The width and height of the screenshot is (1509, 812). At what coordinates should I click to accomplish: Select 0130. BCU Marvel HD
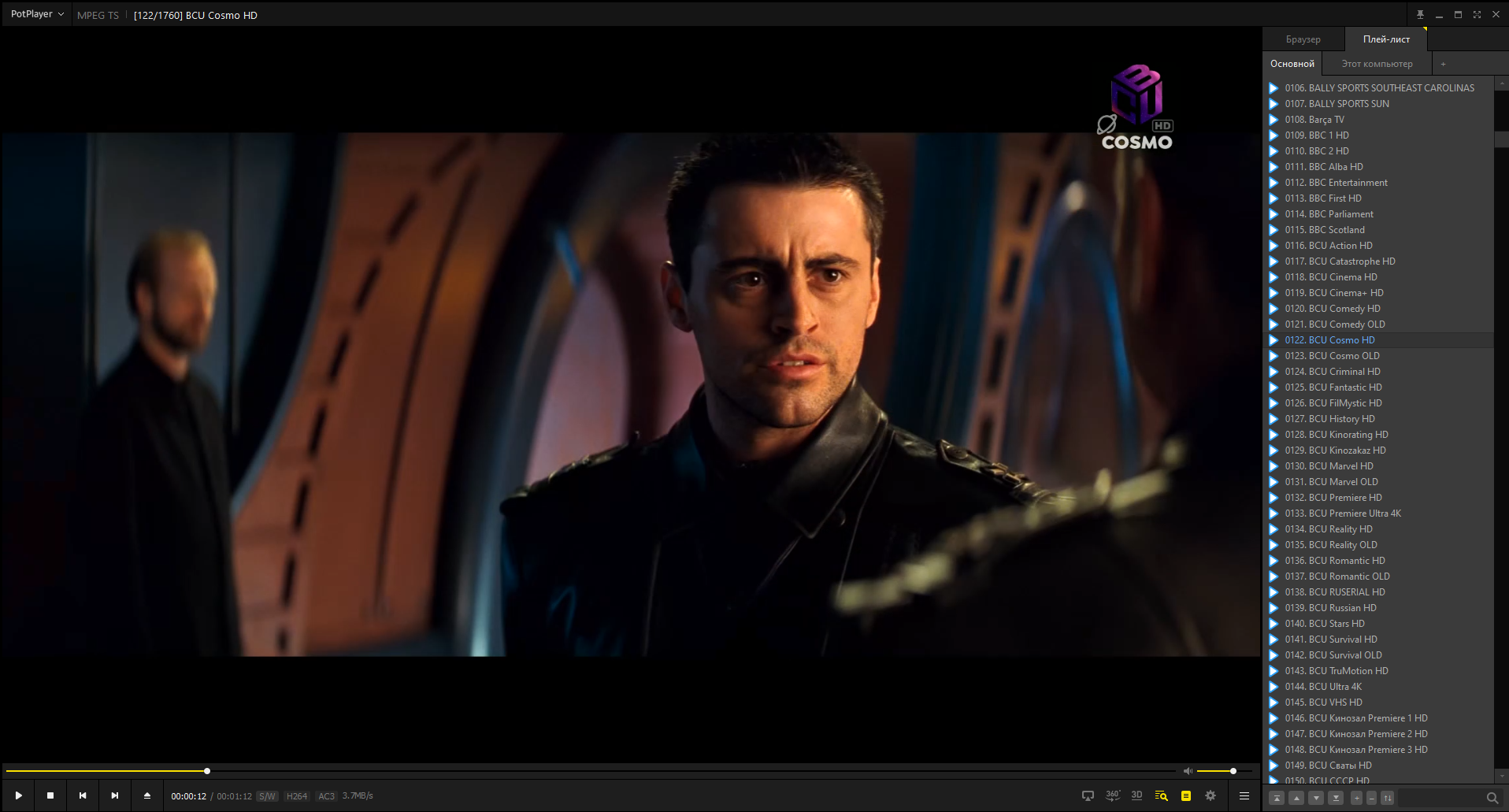(1378, 466)
